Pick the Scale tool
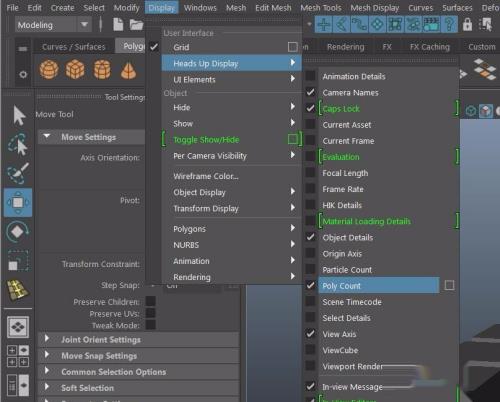 point(18,260)
